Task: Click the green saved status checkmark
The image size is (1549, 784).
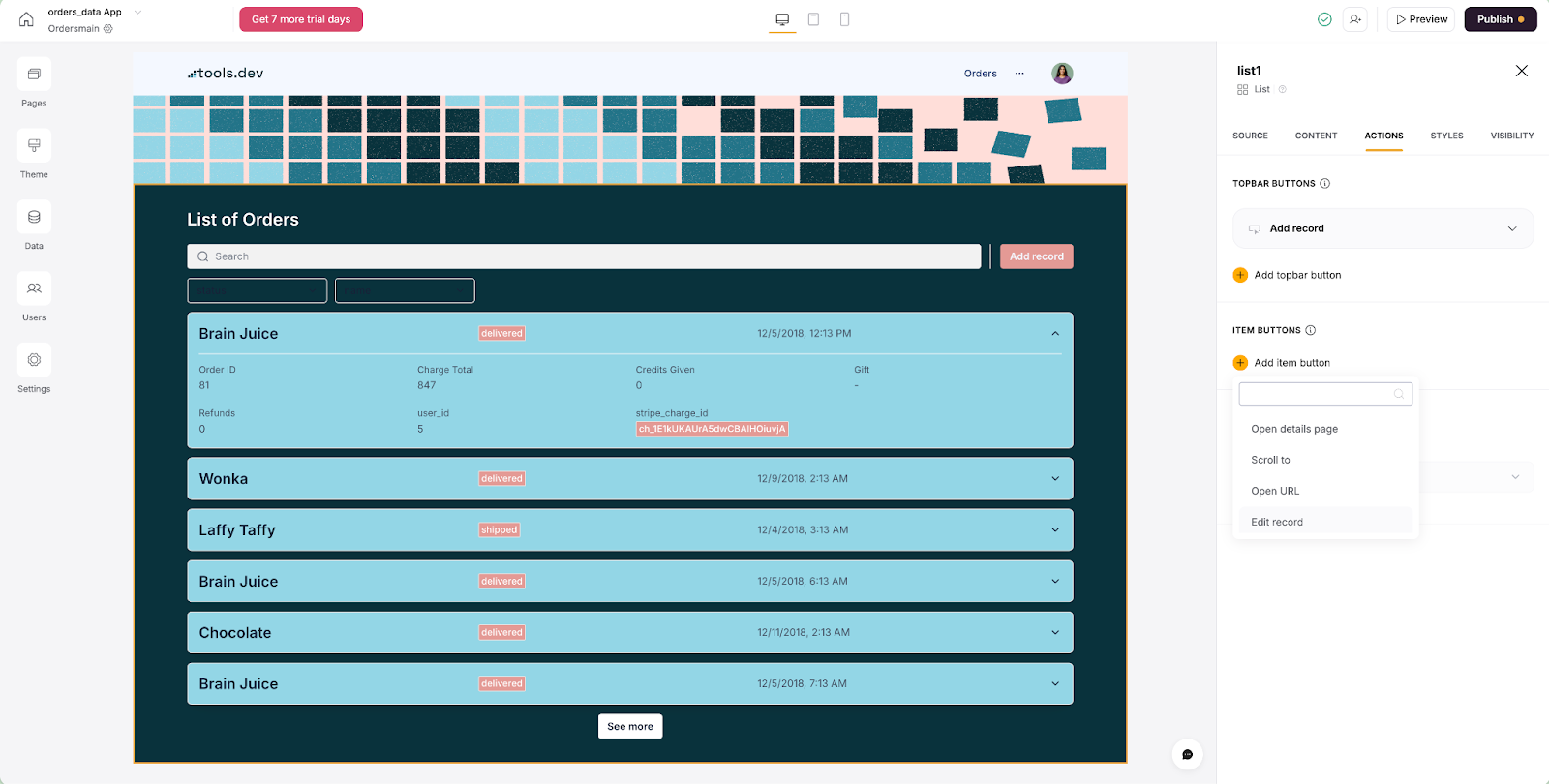Action: pos(1324,19)
